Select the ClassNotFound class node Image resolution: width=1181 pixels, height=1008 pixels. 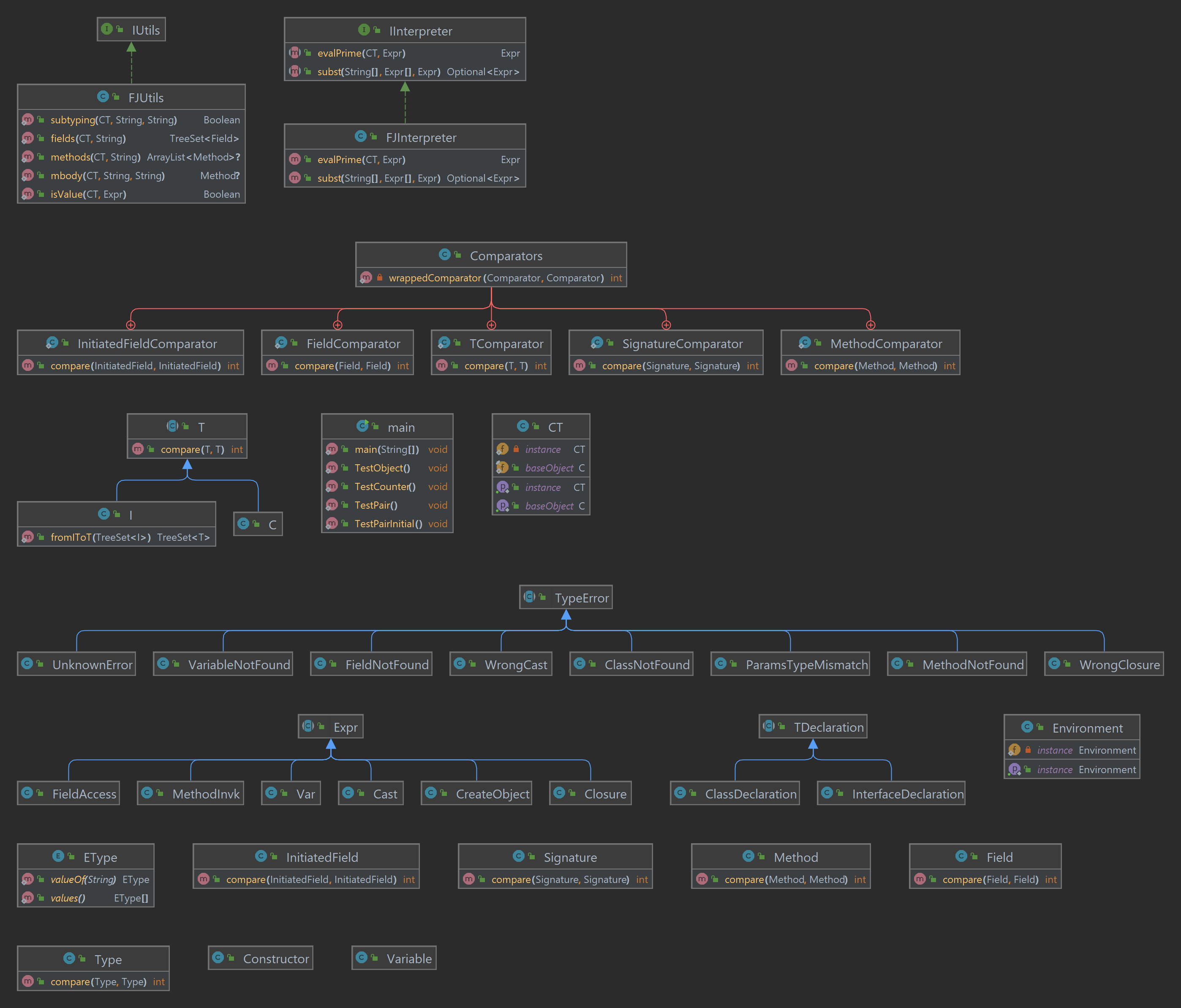click(x=631, y=664)
